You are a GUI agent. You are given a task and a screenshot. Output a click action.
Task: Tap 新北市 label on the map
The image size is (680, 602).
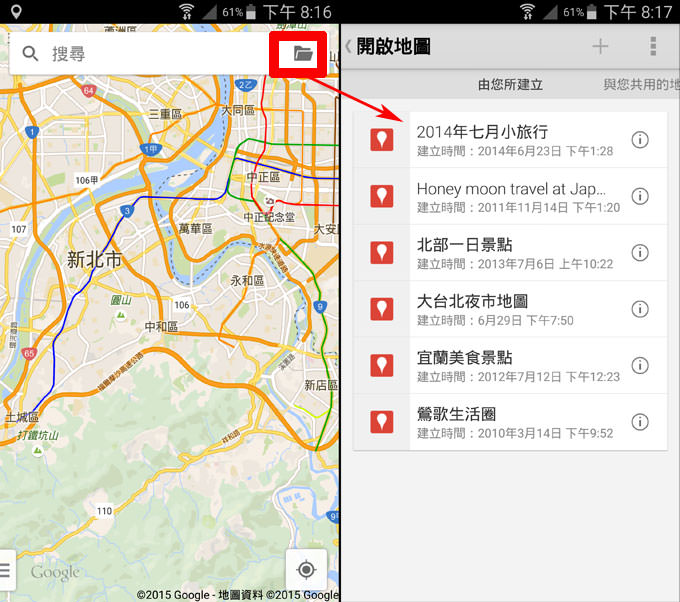coord(95,259)
